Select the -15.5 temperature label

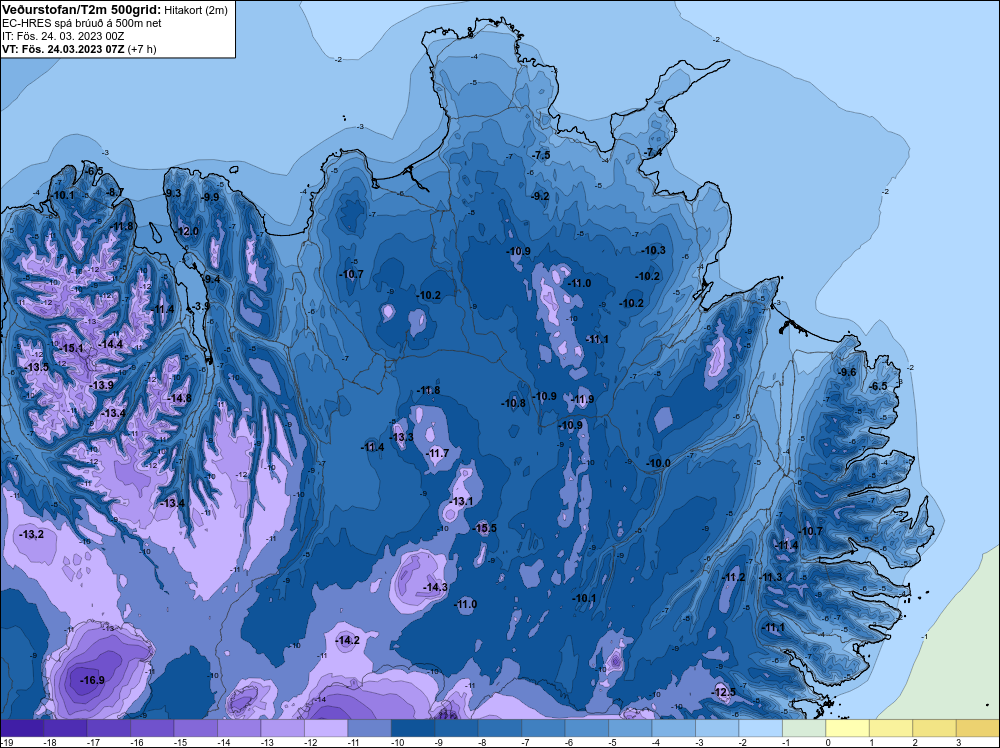[484, 528]
